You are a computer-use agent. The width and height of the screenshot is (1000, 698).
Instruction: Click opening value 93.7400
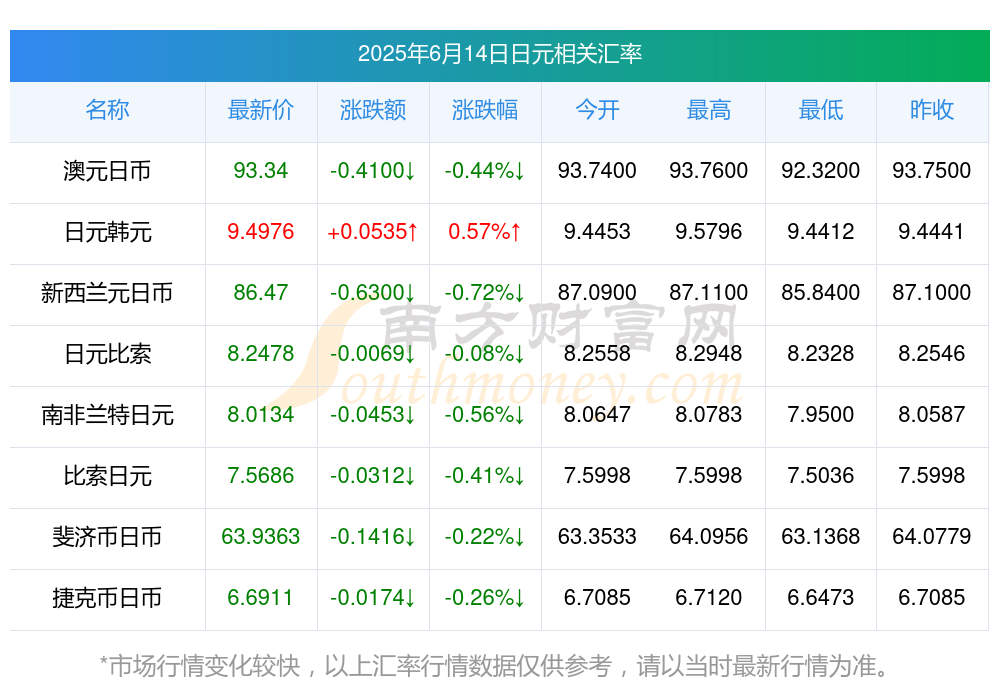pos(597,170)
